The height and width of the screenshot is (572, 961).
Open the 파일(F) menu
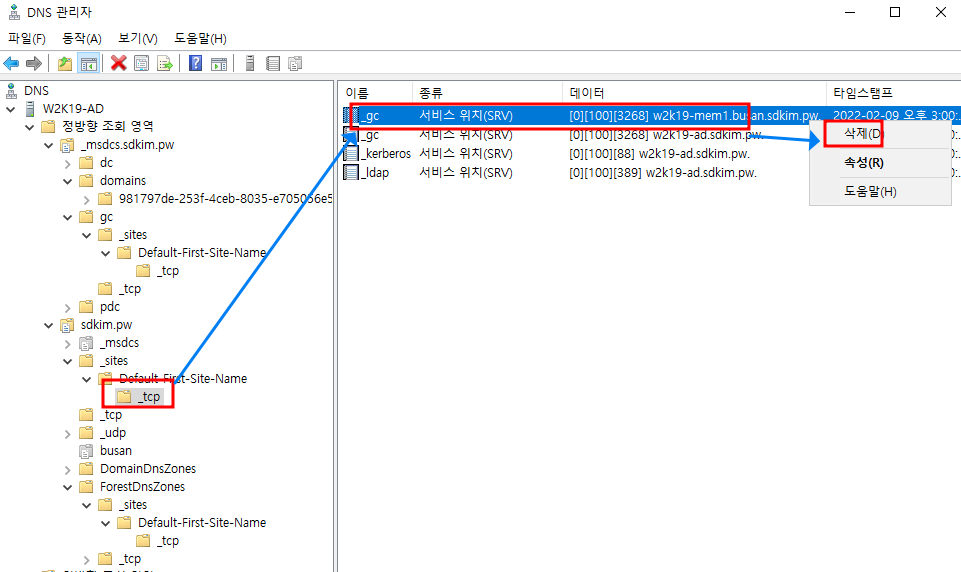(27, 39)
